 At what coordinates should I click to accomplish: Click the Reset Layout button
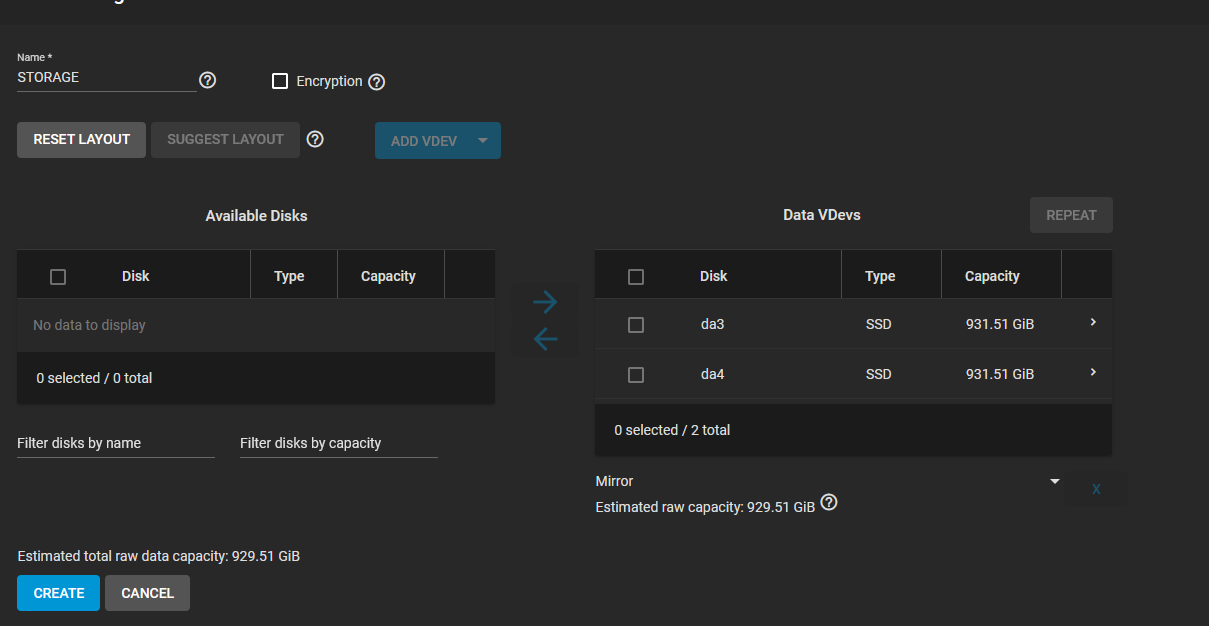click(x=82, y=140)
